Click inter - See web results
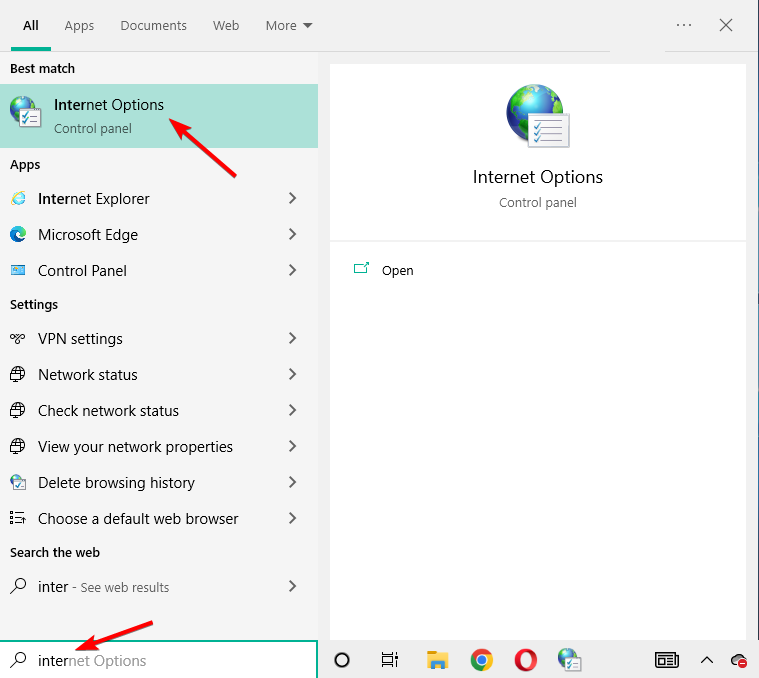759x678 pixels. click(159, 586)
